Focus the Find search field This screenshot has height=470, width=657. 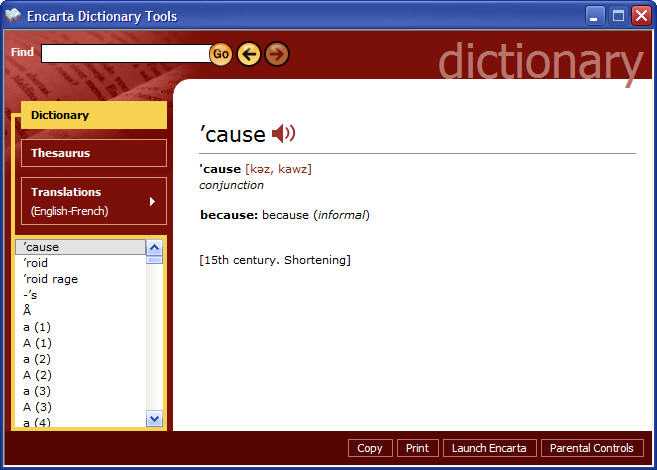pyautogui.click(x=126, y=54)
